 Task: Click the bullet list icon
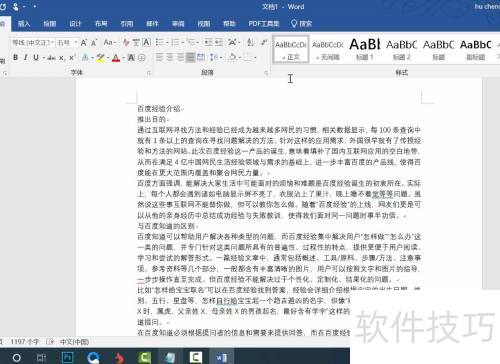(x=160, y=42)
